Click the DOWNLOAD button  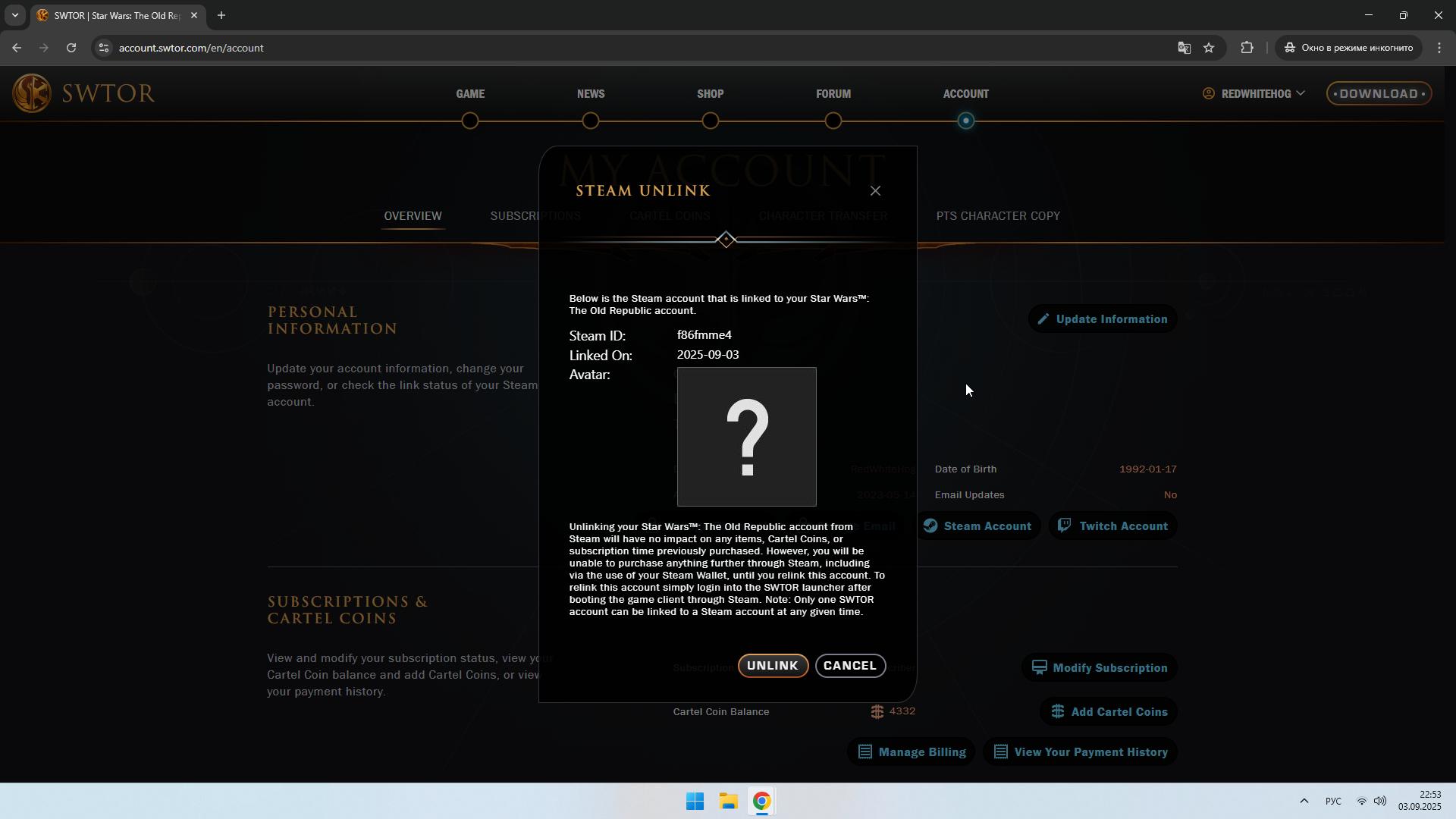1379,94
